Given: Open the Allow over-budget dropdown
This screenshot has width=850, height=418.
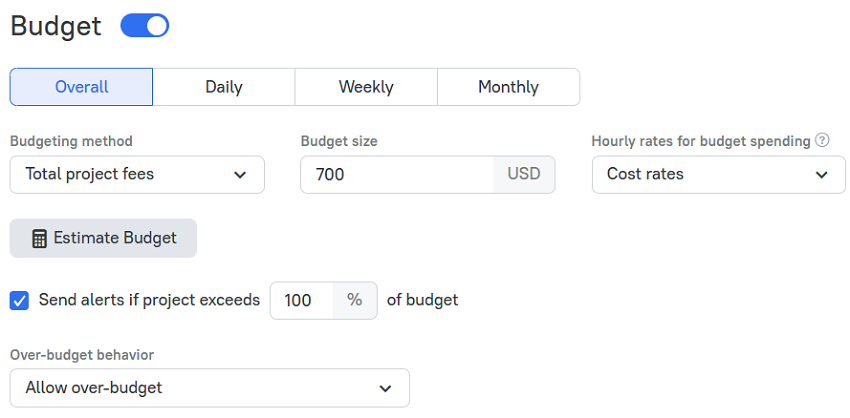Looking at the screenshot, I should point(210,388).
